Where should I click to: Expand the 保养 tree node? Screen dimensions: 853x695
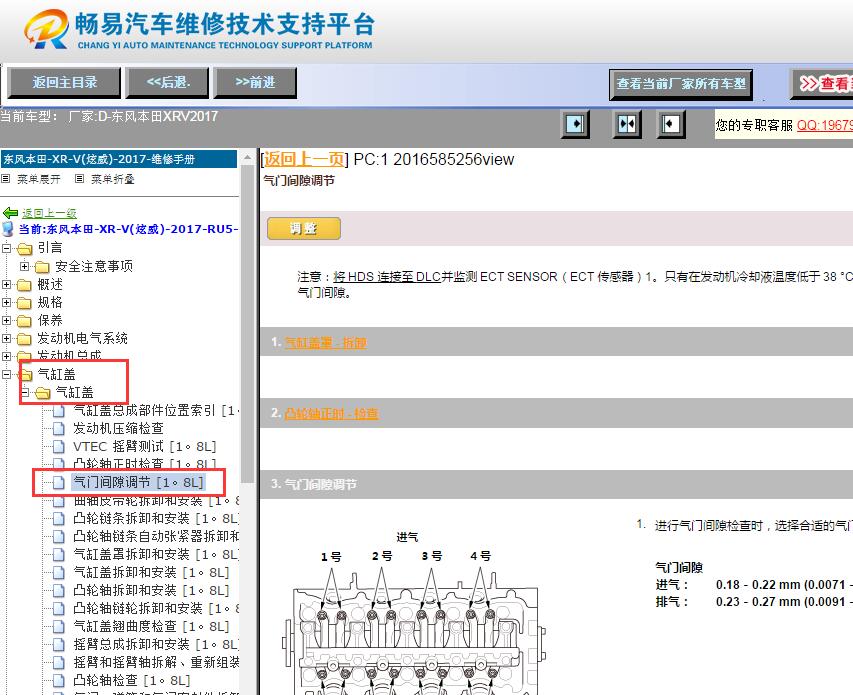[7, 320]
